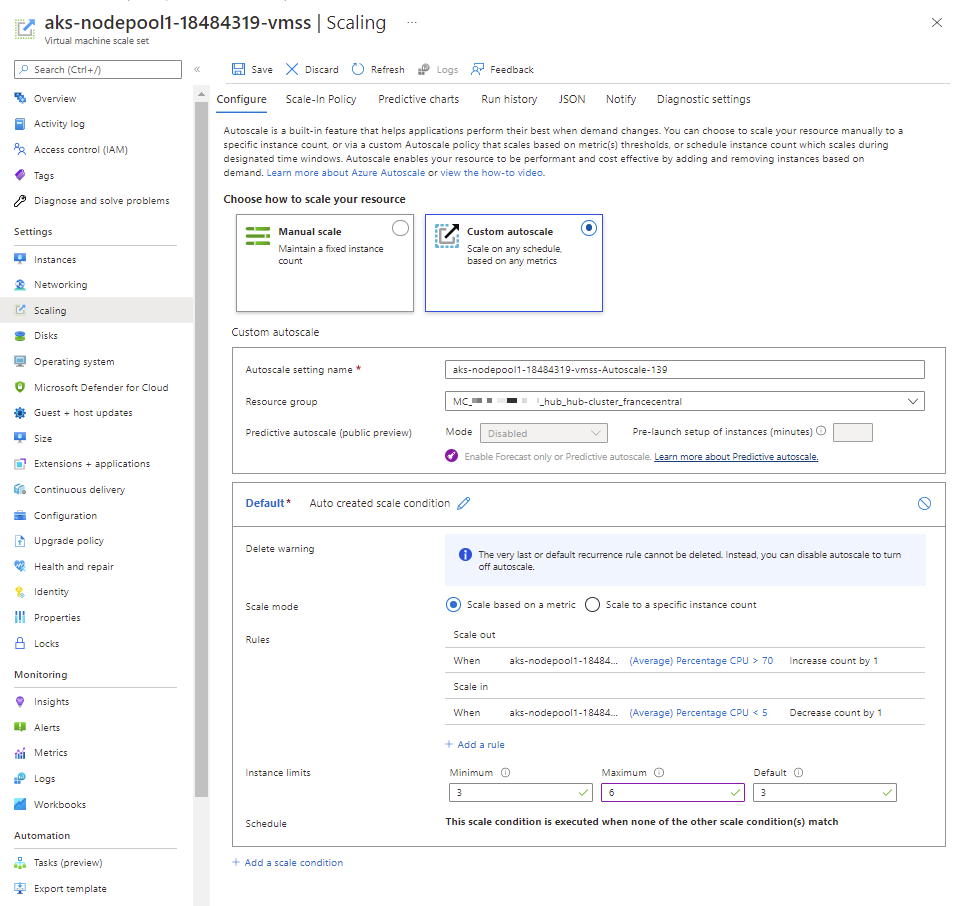The width and height of the screenshot is (958, 906).
Task: Click the Guest + host updates gear icon
Action: click(20, 412)
